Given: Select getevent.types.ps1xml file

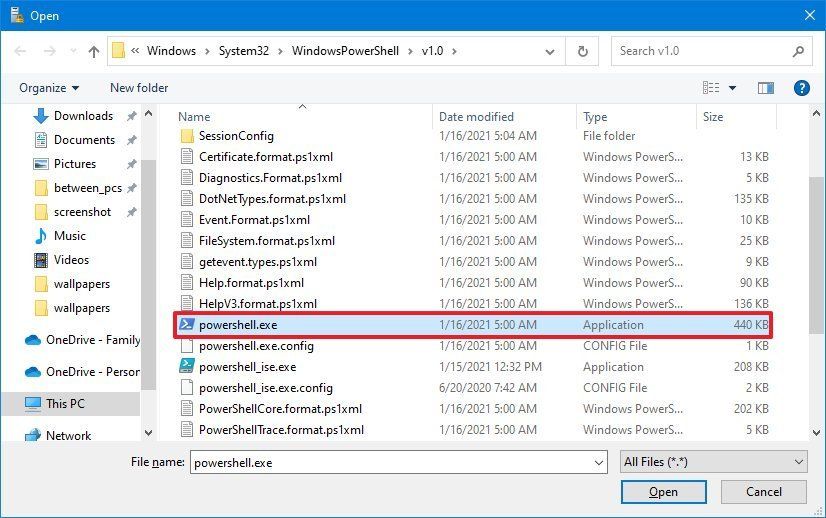Looking at the screenshot, I should click(258, 262).
